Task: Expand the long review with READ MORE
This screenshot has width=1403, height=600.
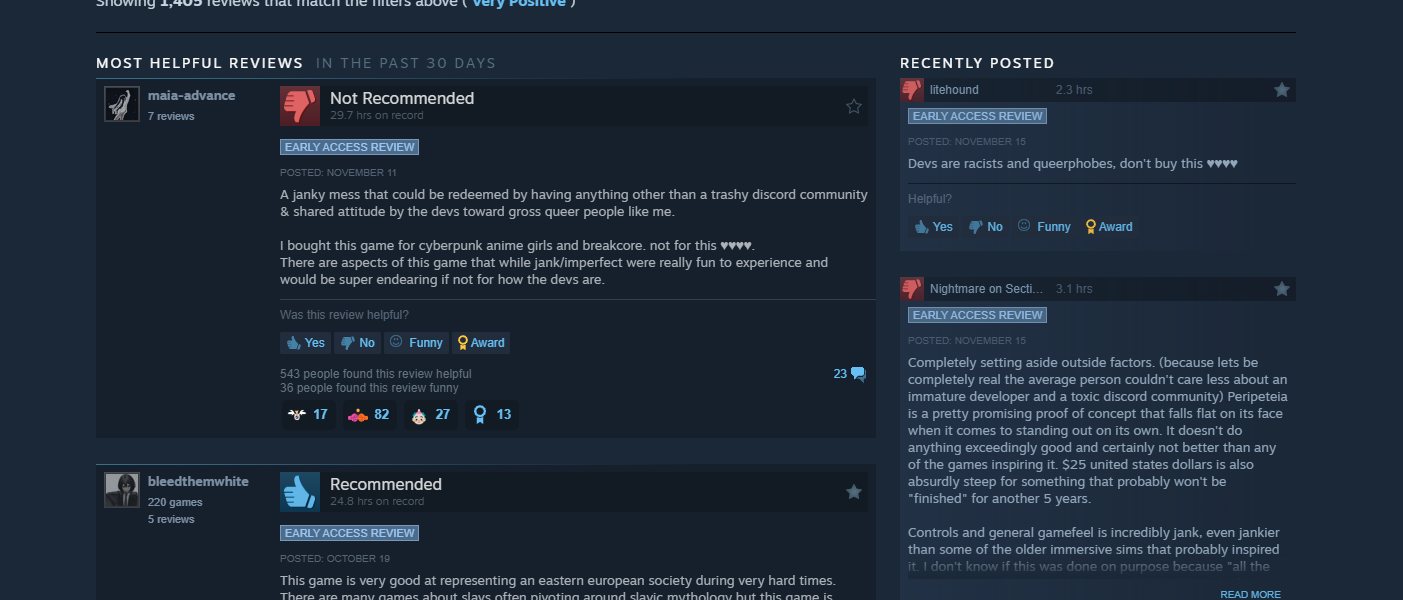Action: (x=1250, y=594)
